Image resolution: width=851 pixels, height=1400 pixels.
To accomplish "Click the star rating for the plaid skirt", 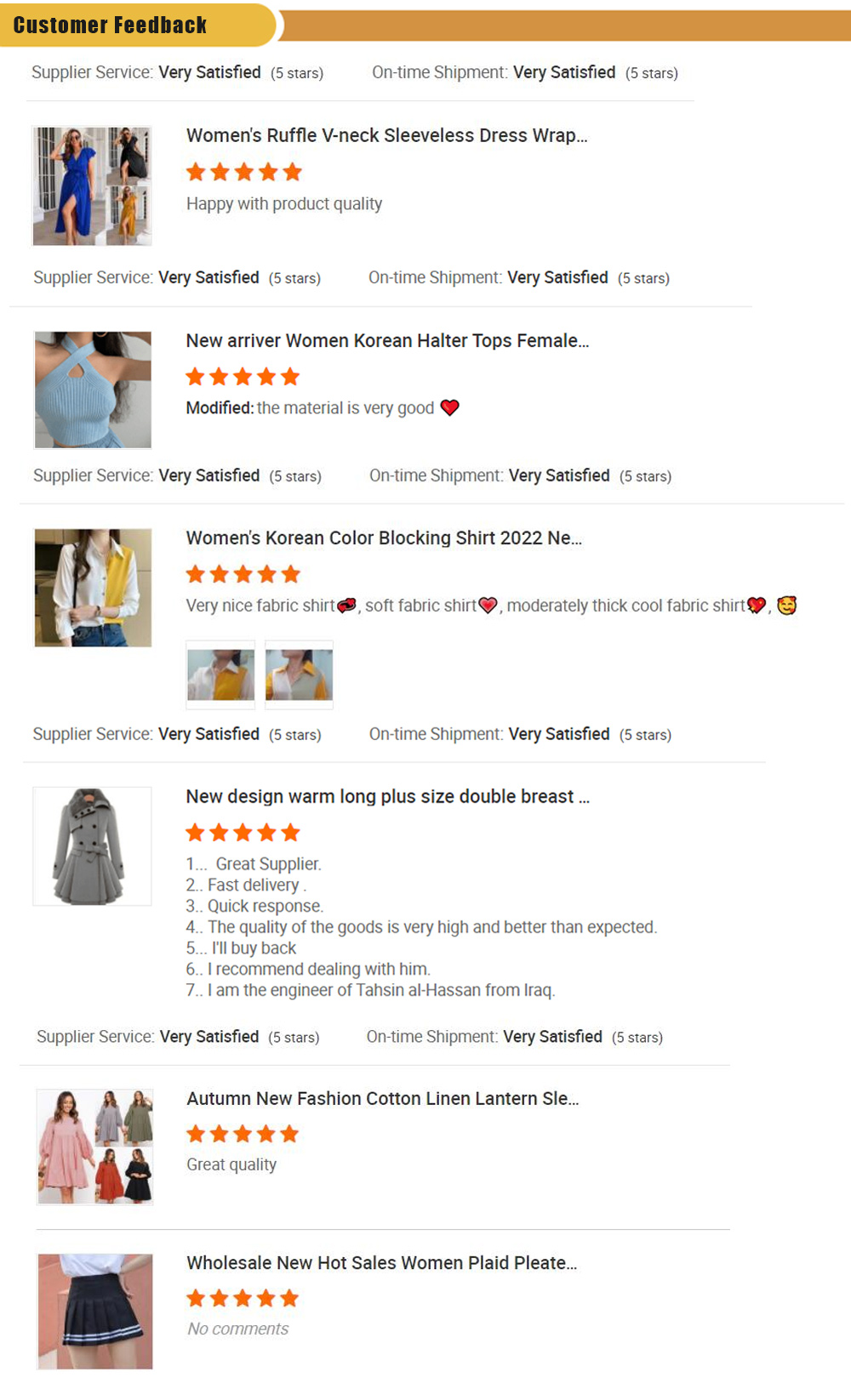I will click(x=243, y=1298).
